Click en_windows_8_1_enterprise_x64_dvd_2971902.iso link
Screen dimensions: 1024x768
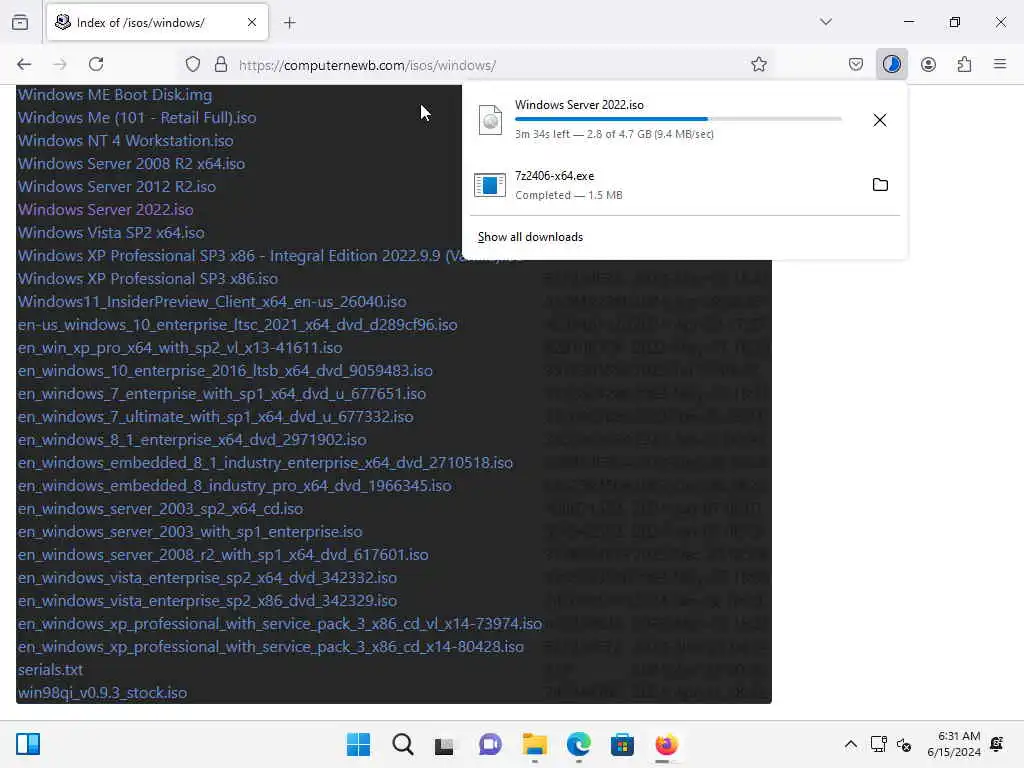tap(192, 440)
